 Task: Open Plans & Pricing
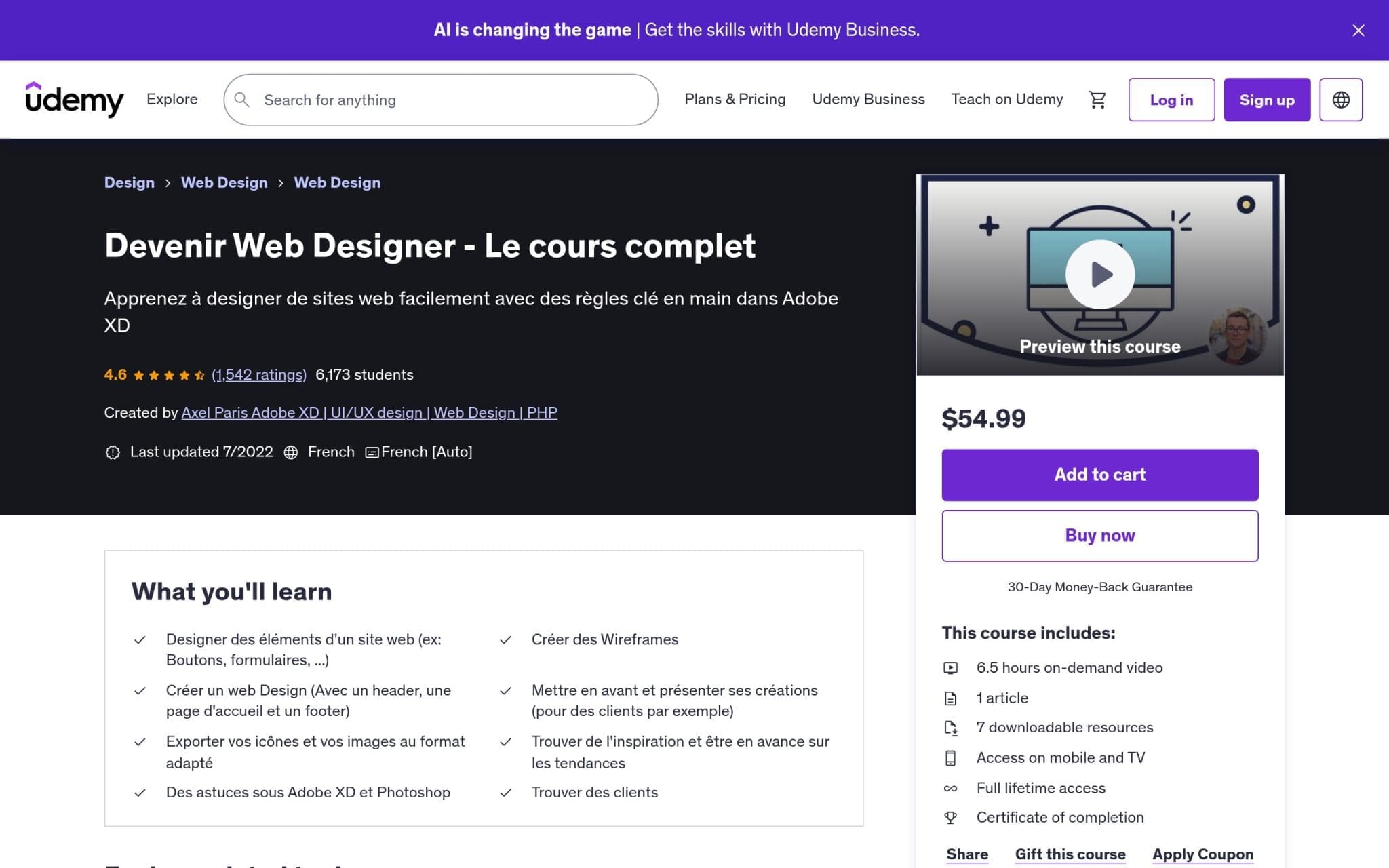(735, 99)
